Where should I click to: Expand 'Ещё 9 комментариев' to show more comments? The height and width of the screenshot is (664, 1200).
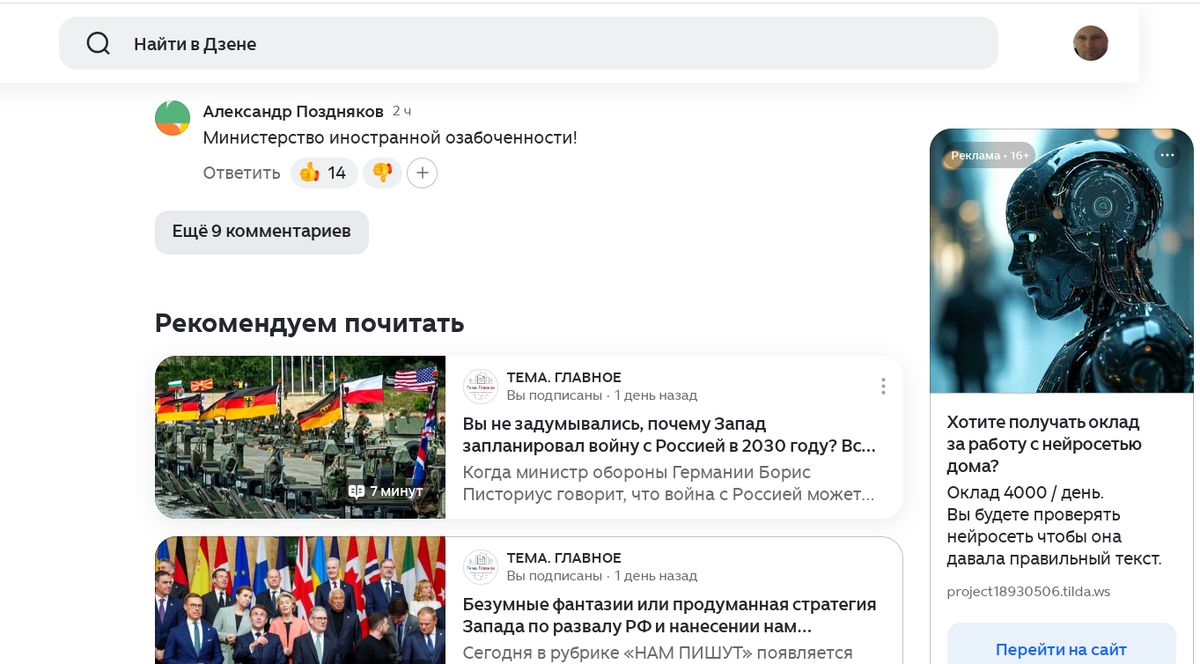[x=261, y=232]
